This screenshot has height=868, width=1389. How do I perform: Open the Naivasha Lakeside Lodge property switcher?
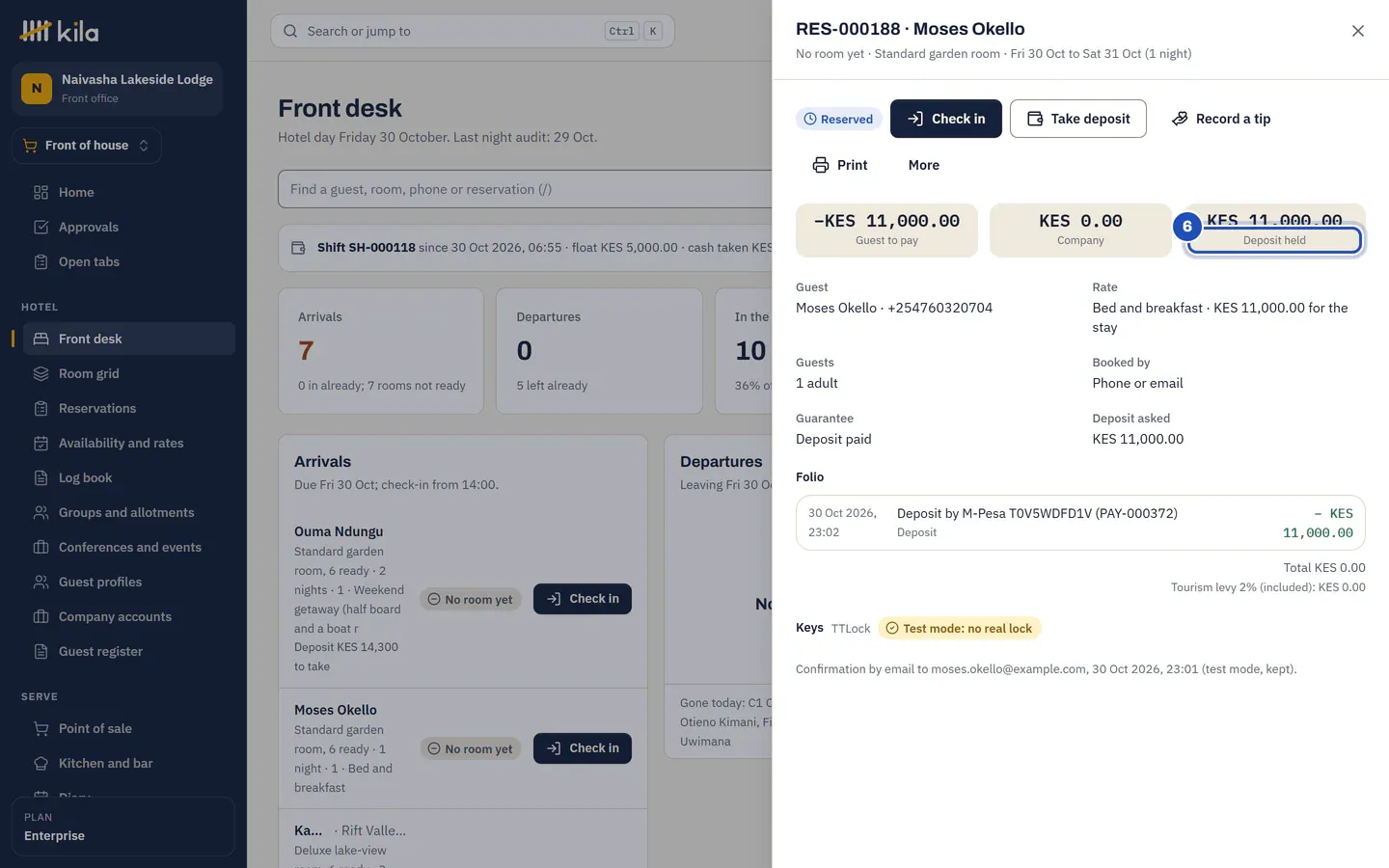coord(118,89)
